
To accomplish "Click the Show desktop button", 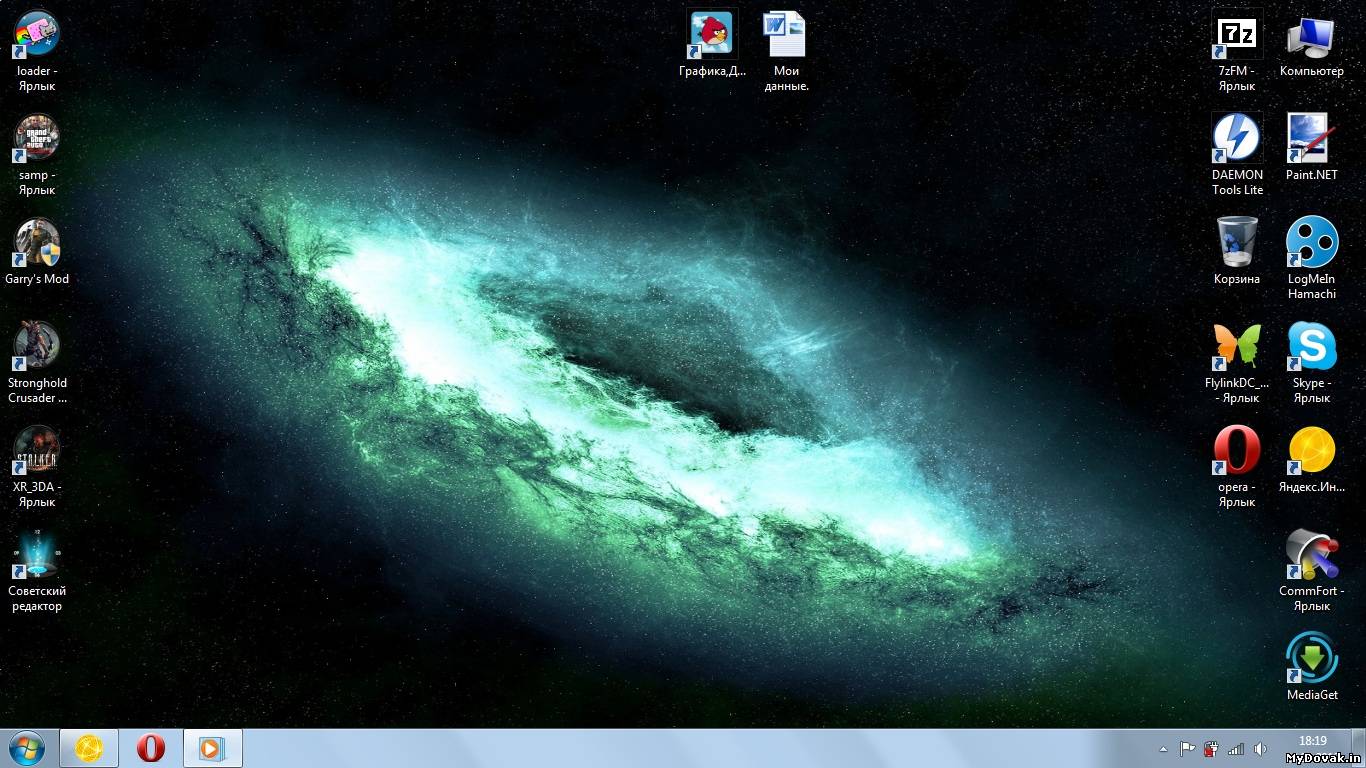I will pyautogui.click(x=1358, y=748).
